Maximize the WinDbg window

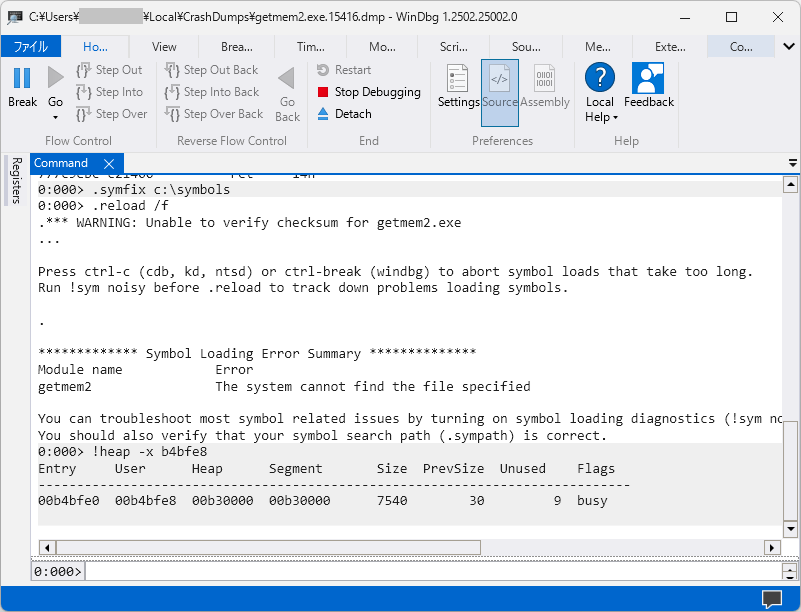click(x=732, y=17)
